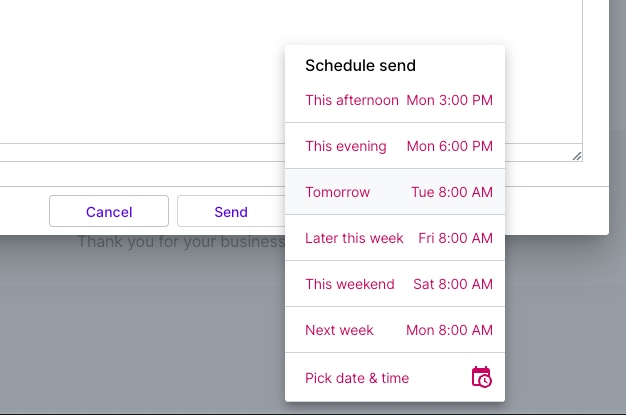The width and height of the screenshot is (626, 415).
Task: Select the Tue 8:00 AM time
Action: click(x=452, y=192)
